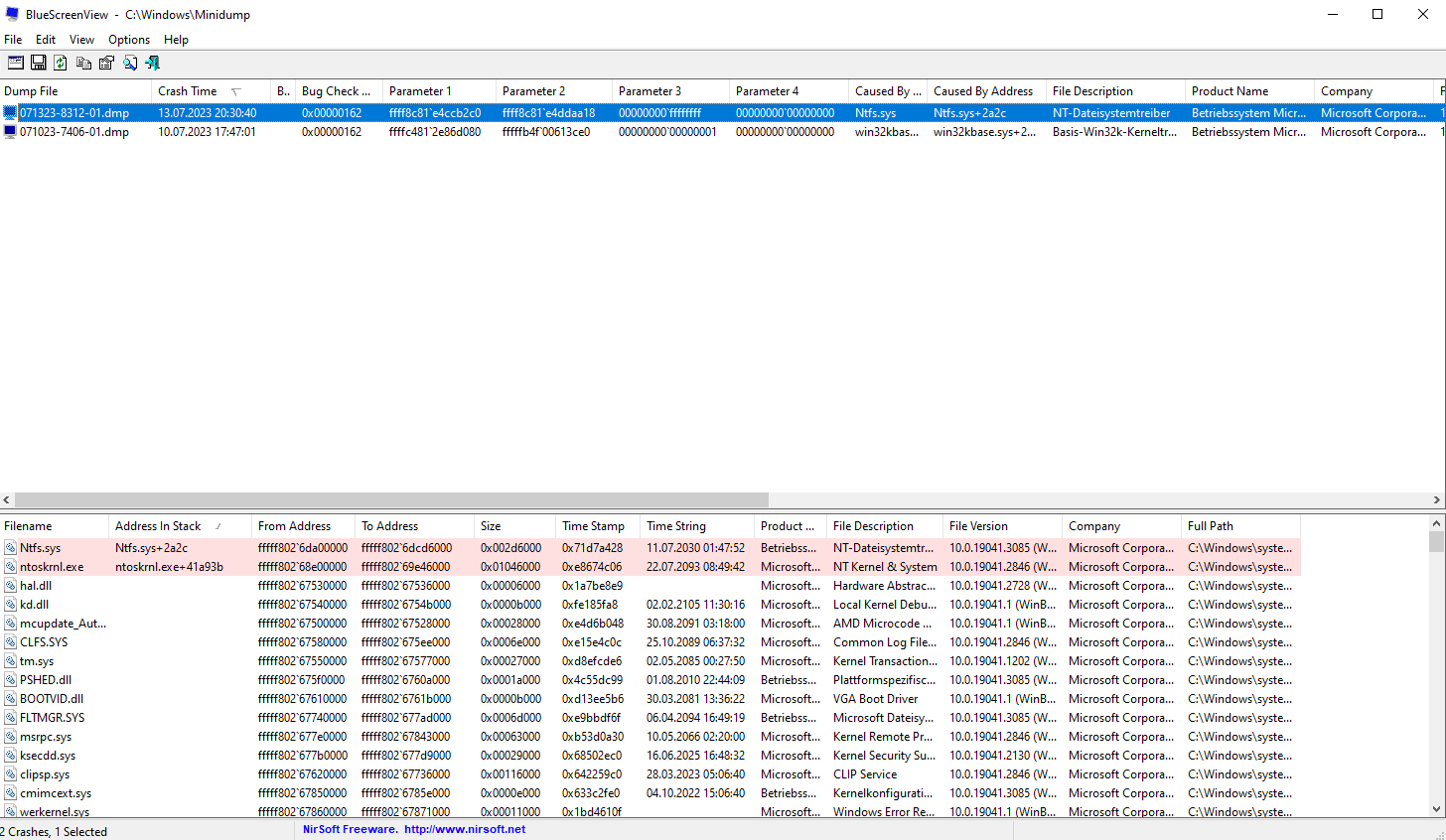The height and width of the screenshot is (840, 1446).
Task: Open the File menu
Action: [x=13, y=40]
